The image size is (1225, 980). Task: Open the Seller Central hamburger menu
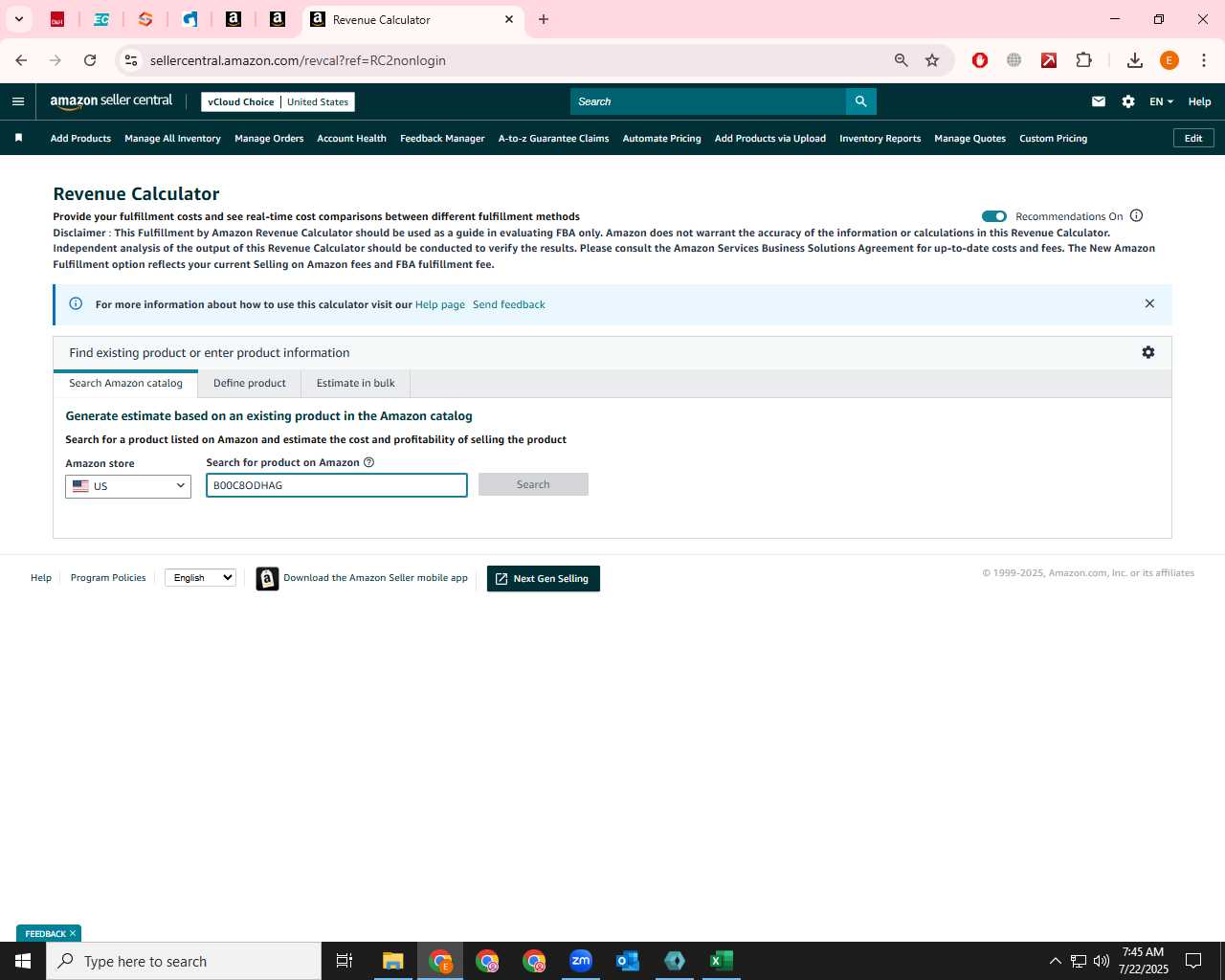point(18,101)
